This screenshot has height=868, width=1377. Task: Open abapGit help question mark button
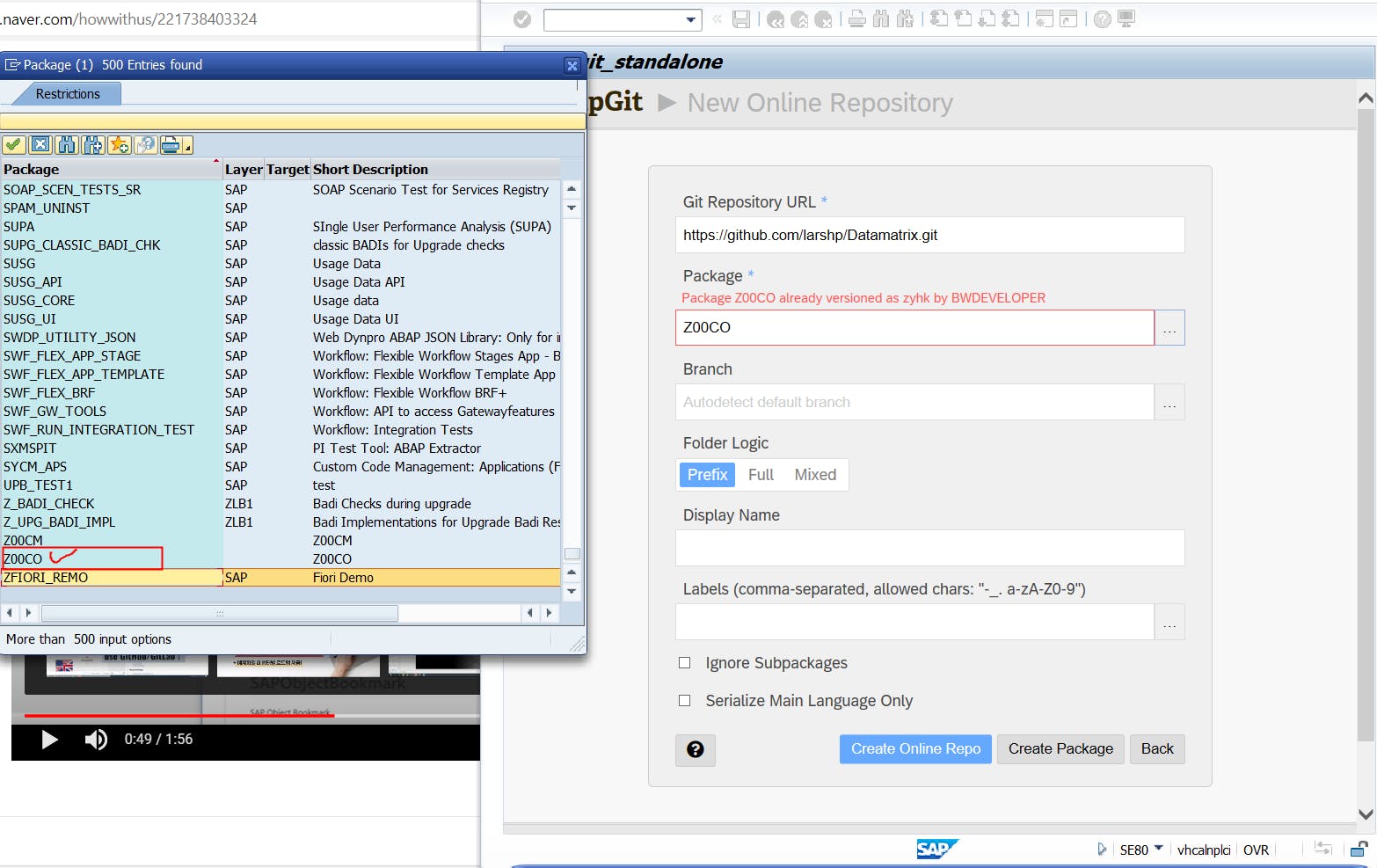[696, 749]
